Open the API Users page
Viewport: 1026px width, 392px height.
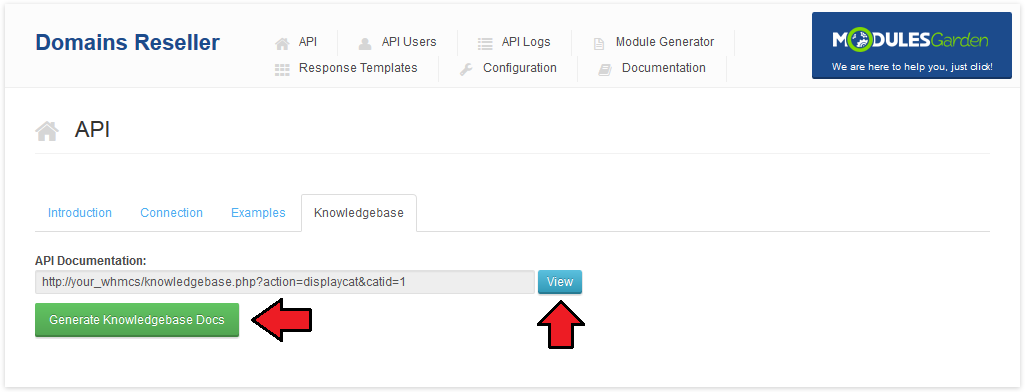(409, 42)
